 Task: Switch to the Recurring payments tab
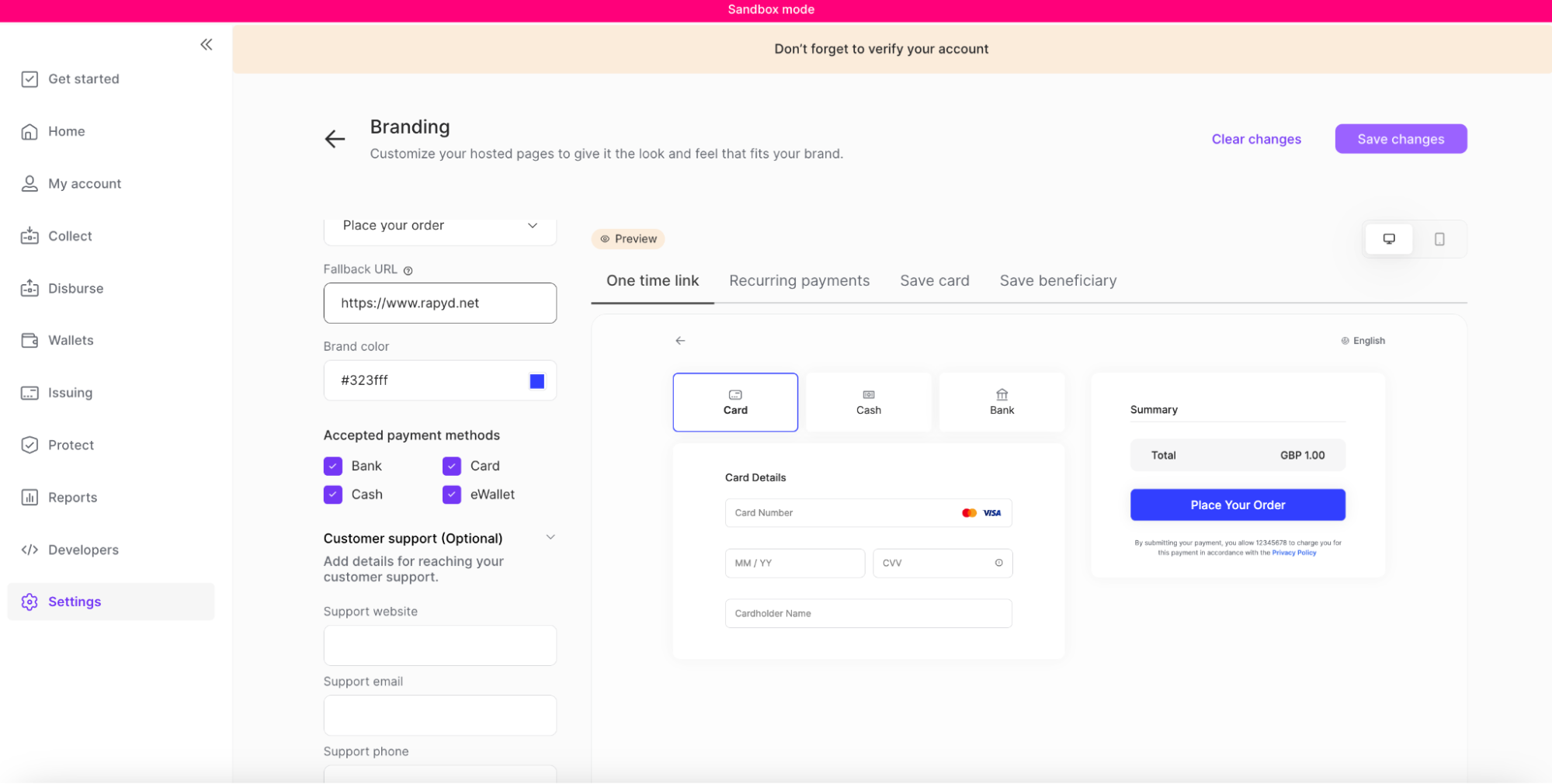click(799, 280)
